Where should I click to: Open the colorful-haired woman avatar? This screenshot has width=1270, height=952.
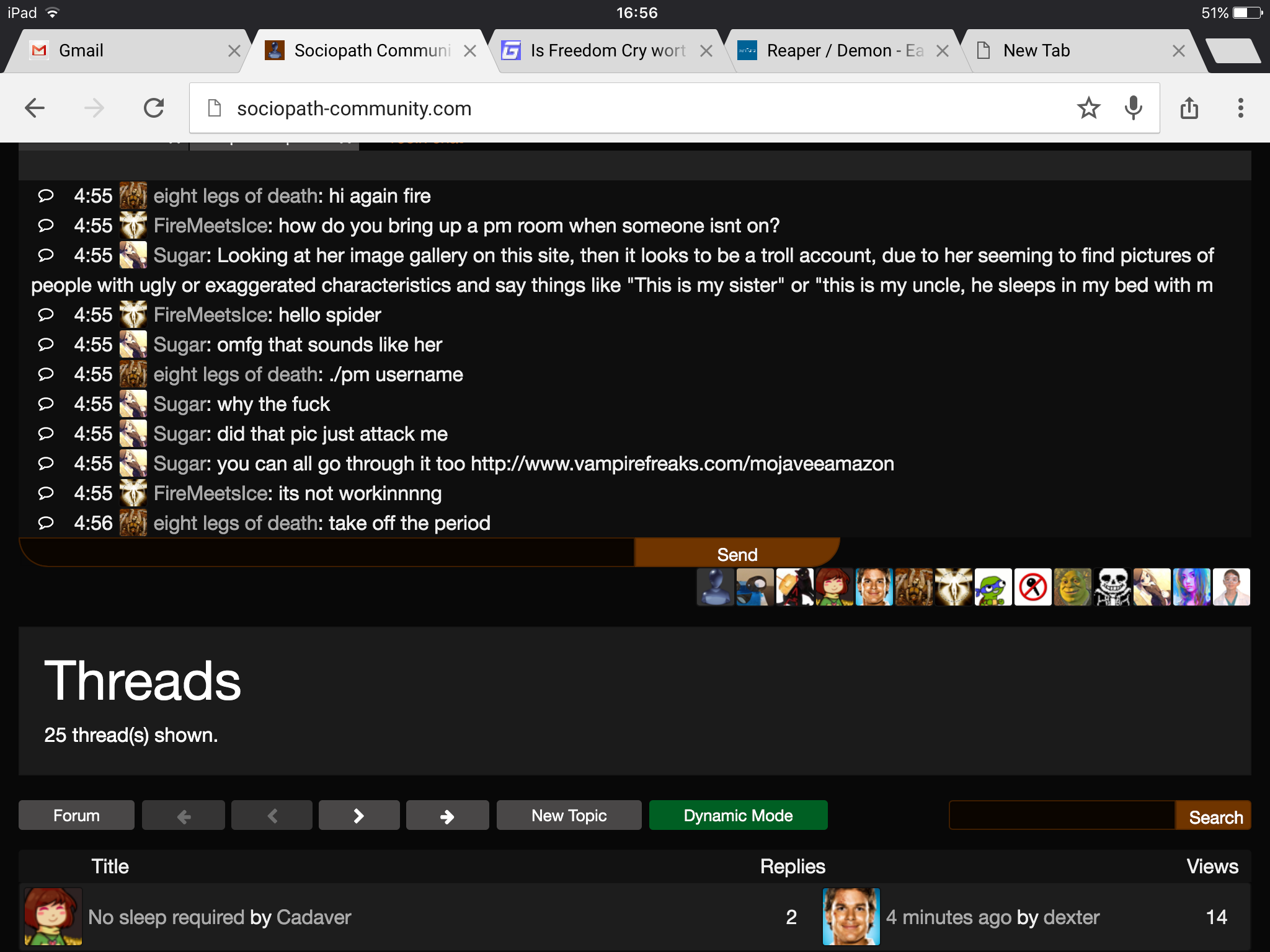[1191, 587]
